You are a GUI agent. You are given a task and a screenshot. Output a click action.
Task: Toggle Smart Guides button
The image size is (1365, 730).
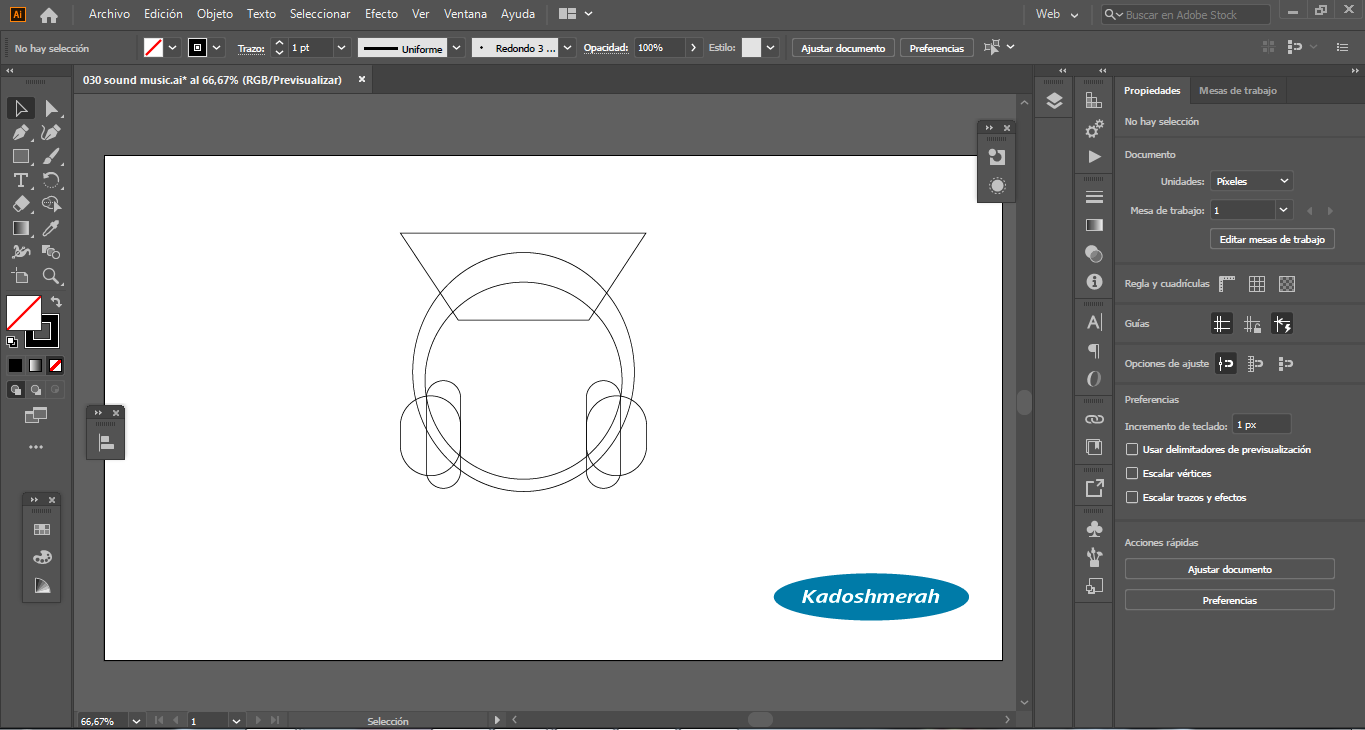(1282, 324)
